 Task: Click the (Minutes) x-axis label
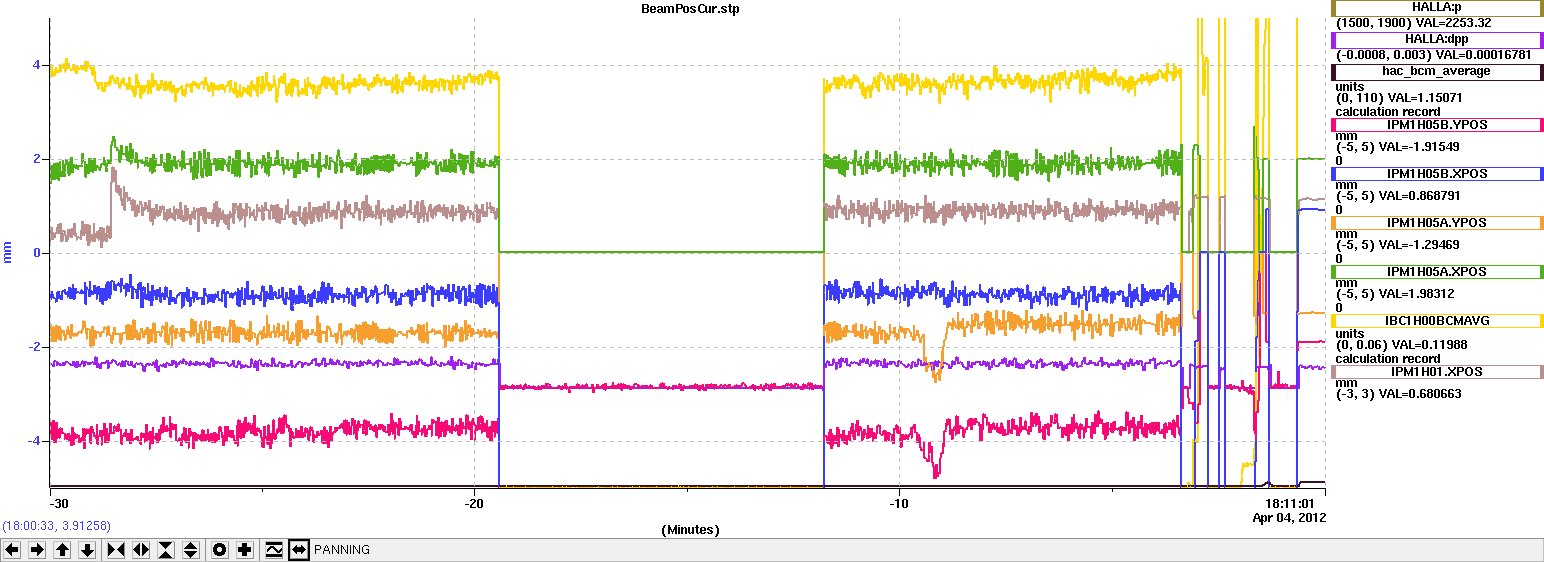tap(690, 530)
